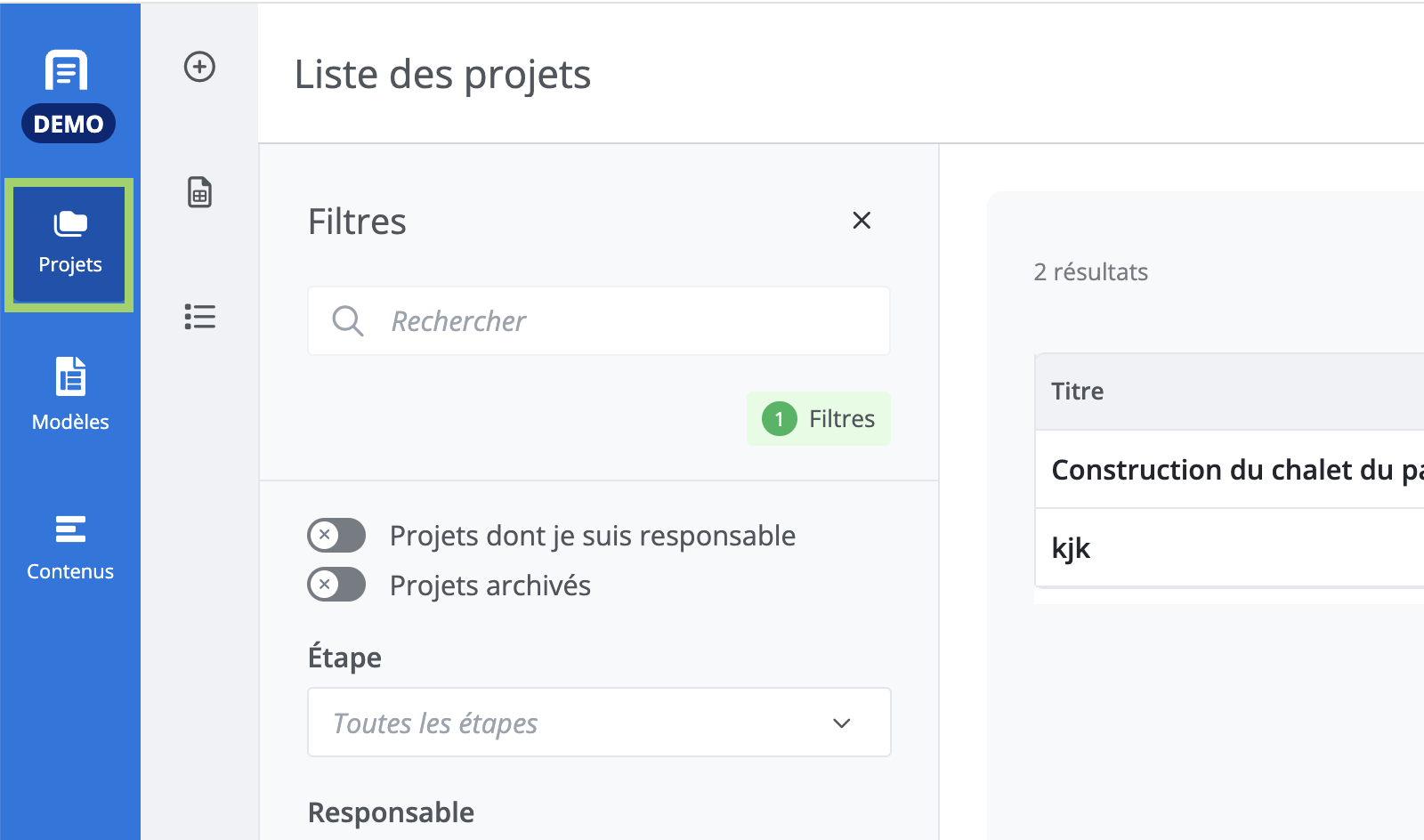Toggle Projets dont je suis responsable
This screenshot has height=840, width=1424.
tap(336, 535)
